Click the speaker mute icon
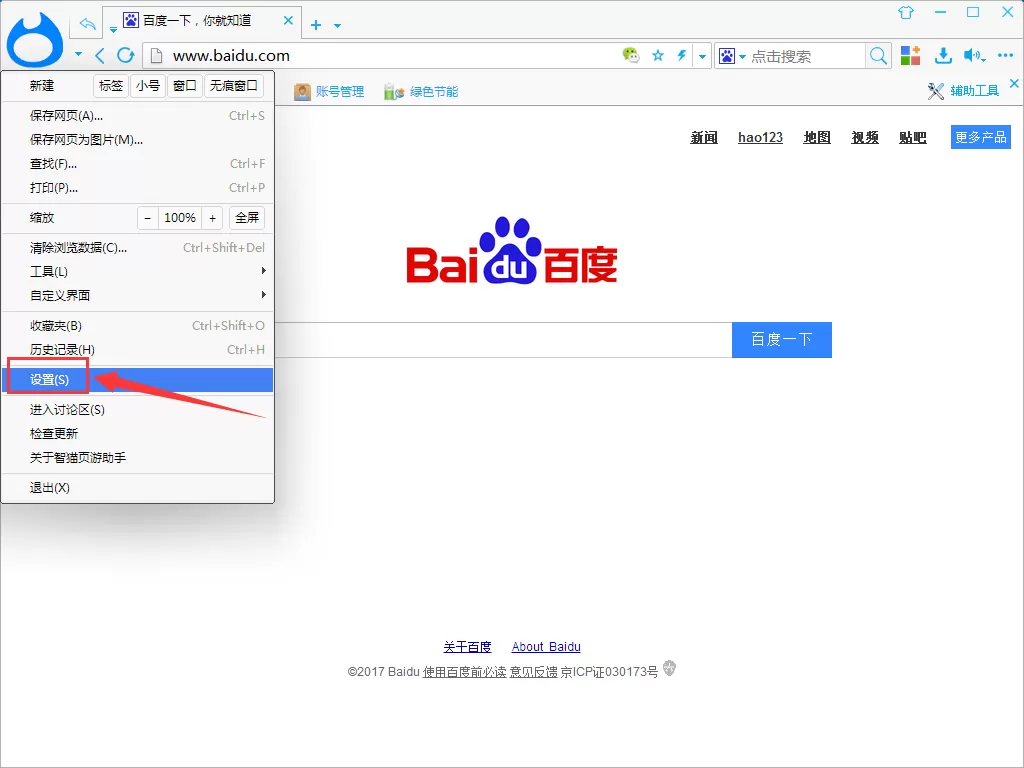Screen dimensions: 1024x768 point(971,56)
